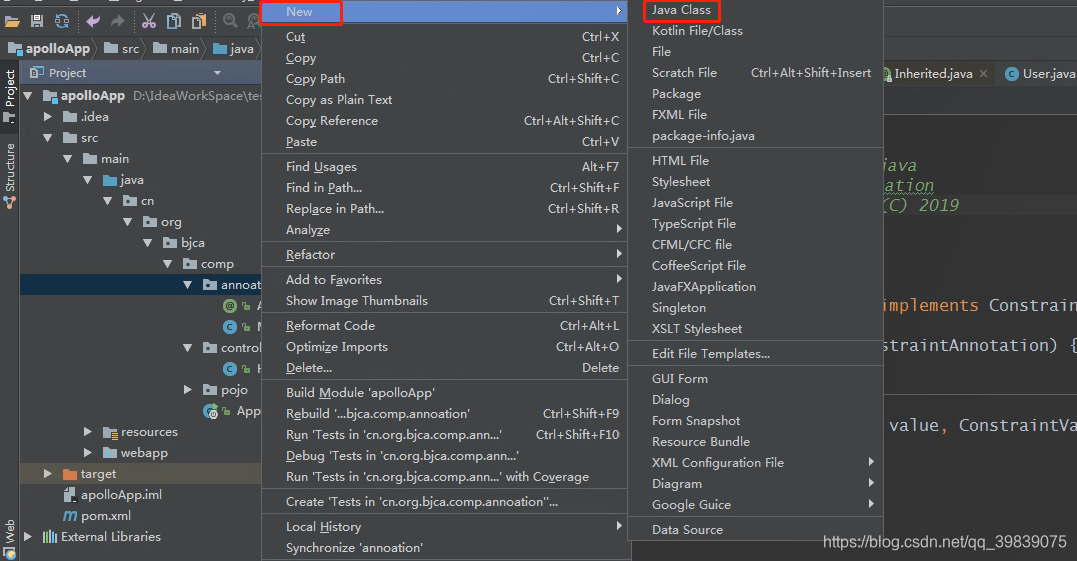Click the Open folder toolbar icon
The image size is (1077, 561).
click(12, 21)
